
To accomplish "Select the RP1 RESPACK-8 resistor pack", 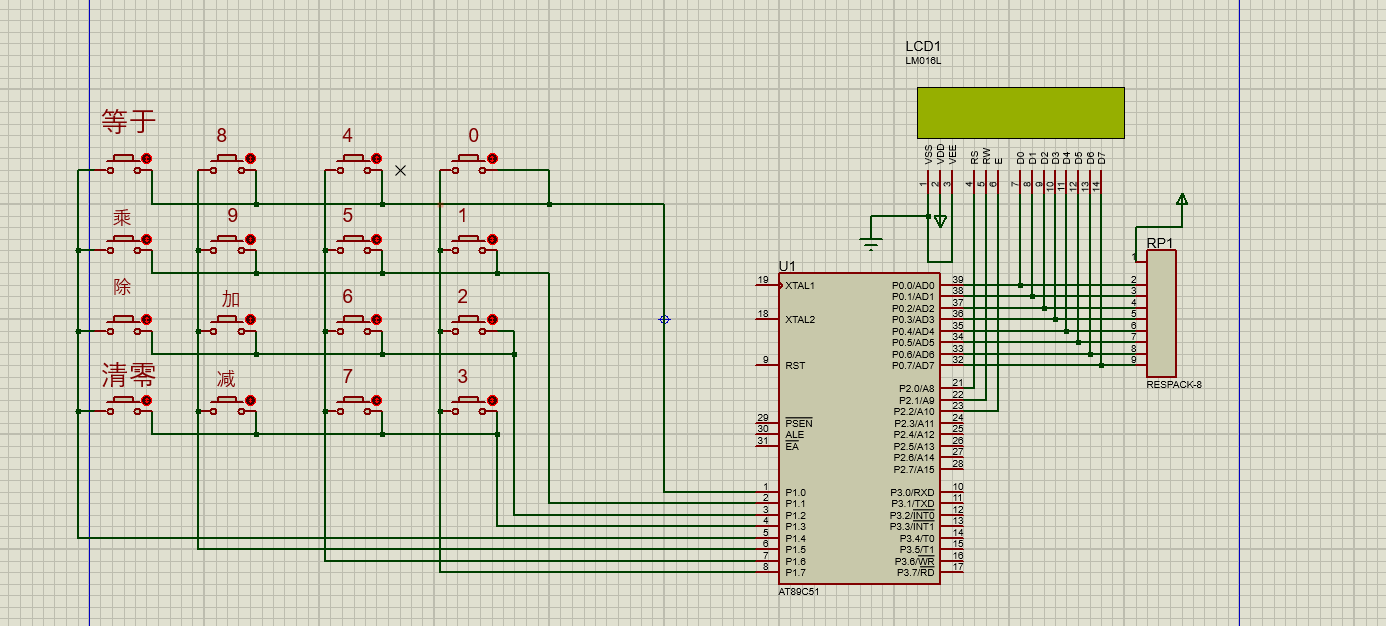I will (1161, 313).
